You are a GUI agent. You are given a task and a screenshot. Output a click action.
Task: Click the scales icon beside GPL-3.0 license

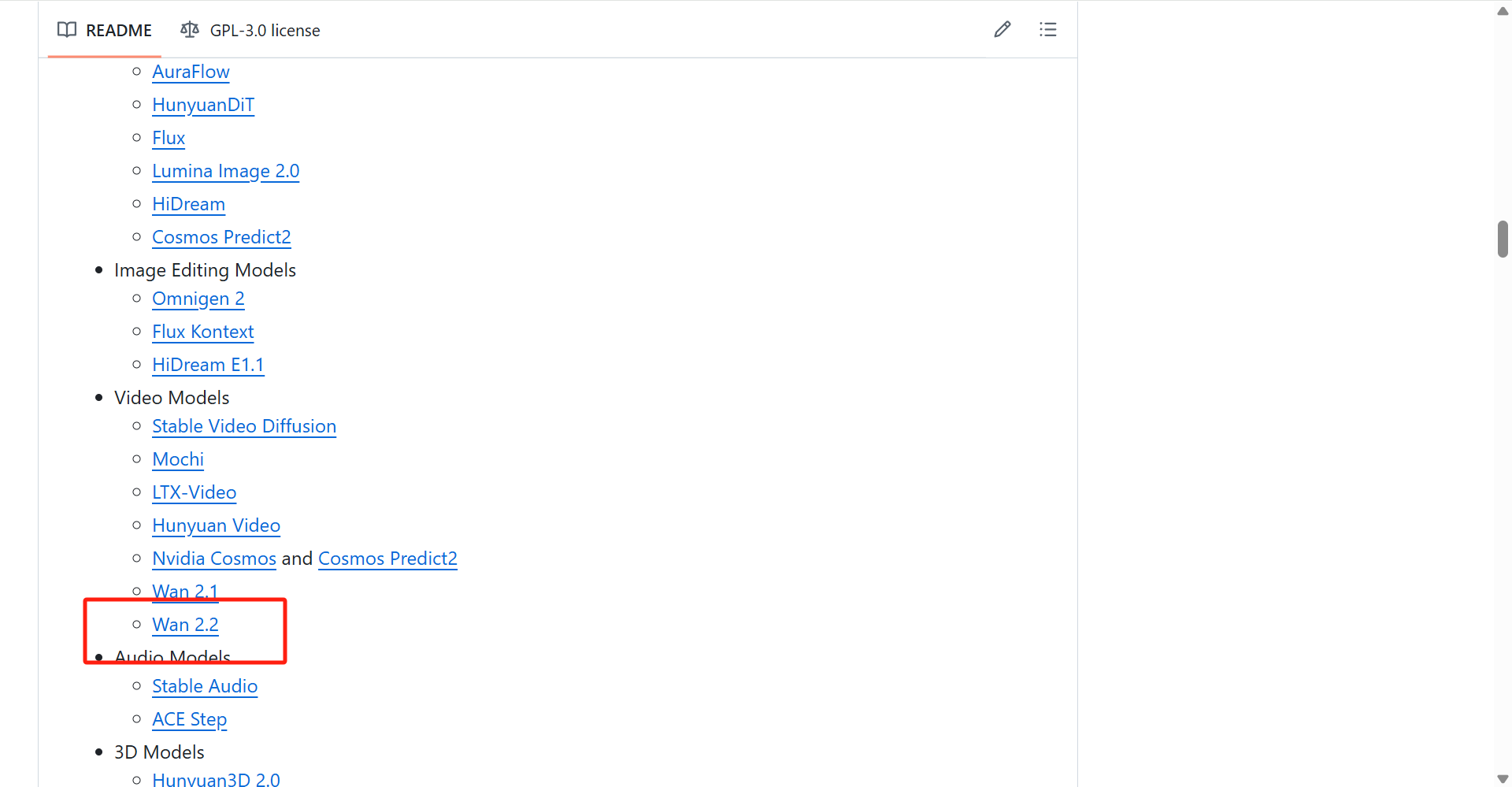coord(190,30)
